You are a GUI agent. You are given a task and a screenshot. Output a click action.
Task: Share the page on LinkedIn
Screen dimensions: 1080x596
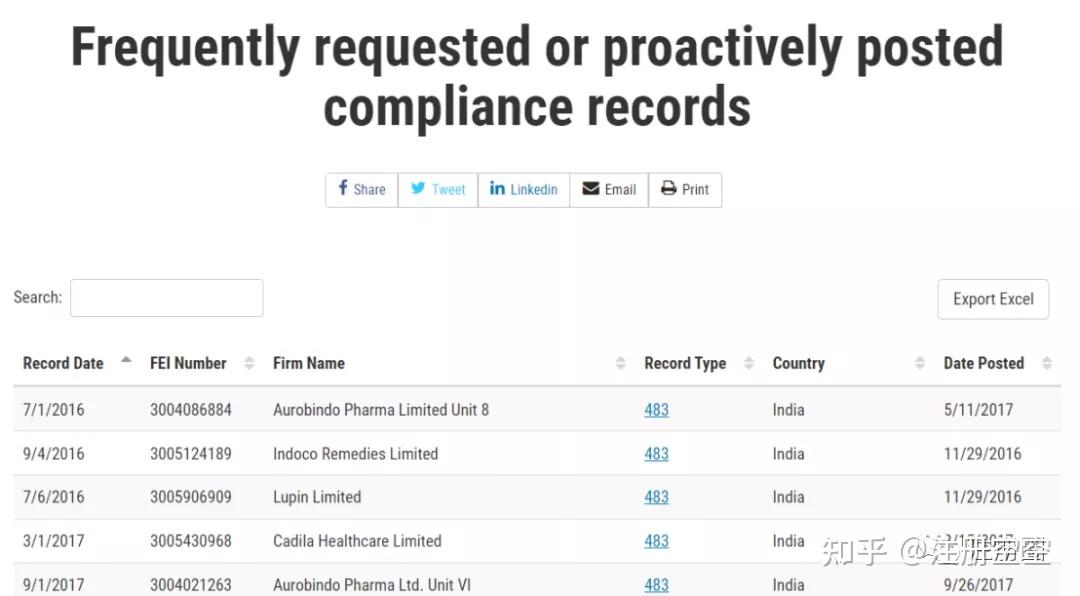coord(524,189)
